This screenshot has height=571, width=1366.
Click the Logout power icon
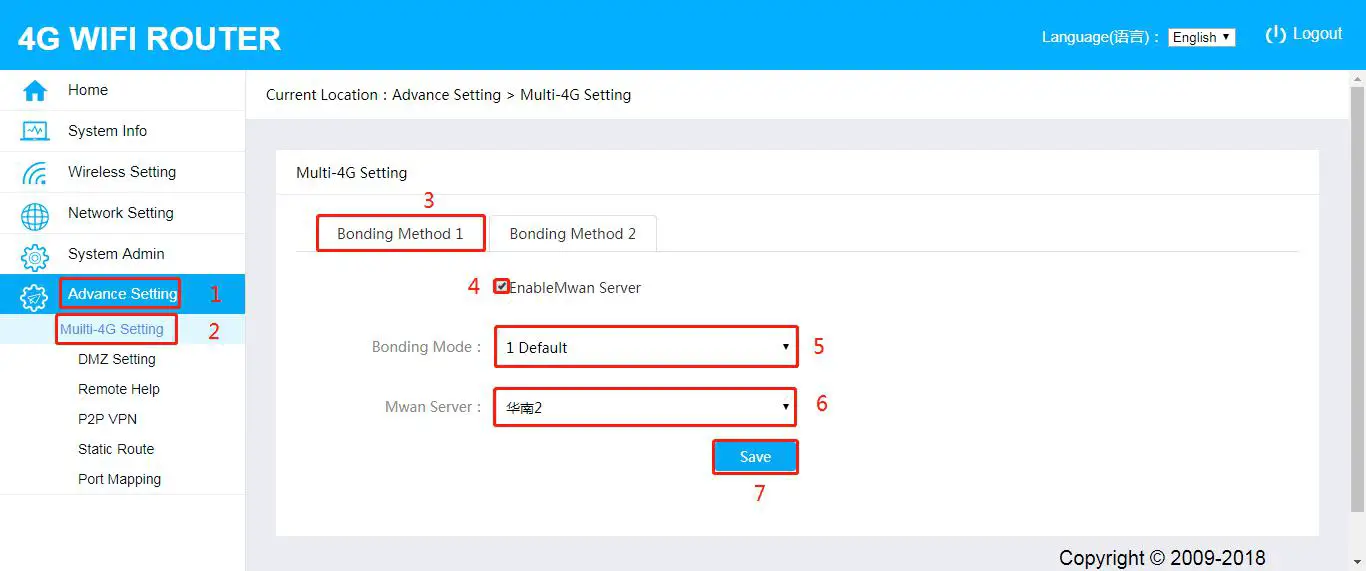point(1276,35)
